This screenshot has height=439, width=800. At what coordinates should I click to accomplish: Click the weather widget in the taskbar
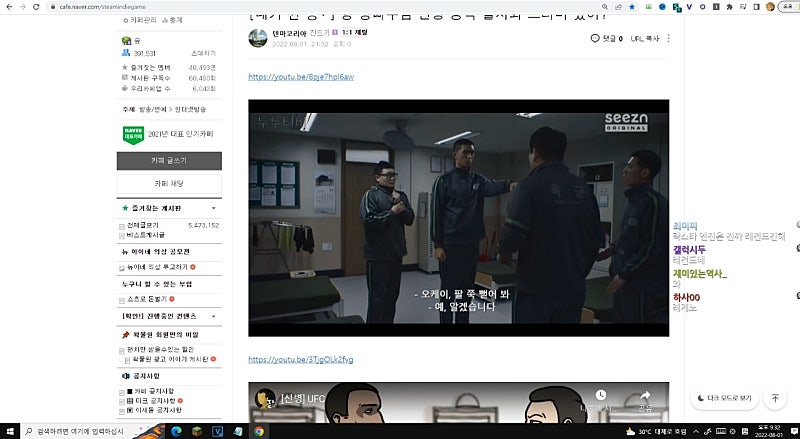tap(656, 431)
